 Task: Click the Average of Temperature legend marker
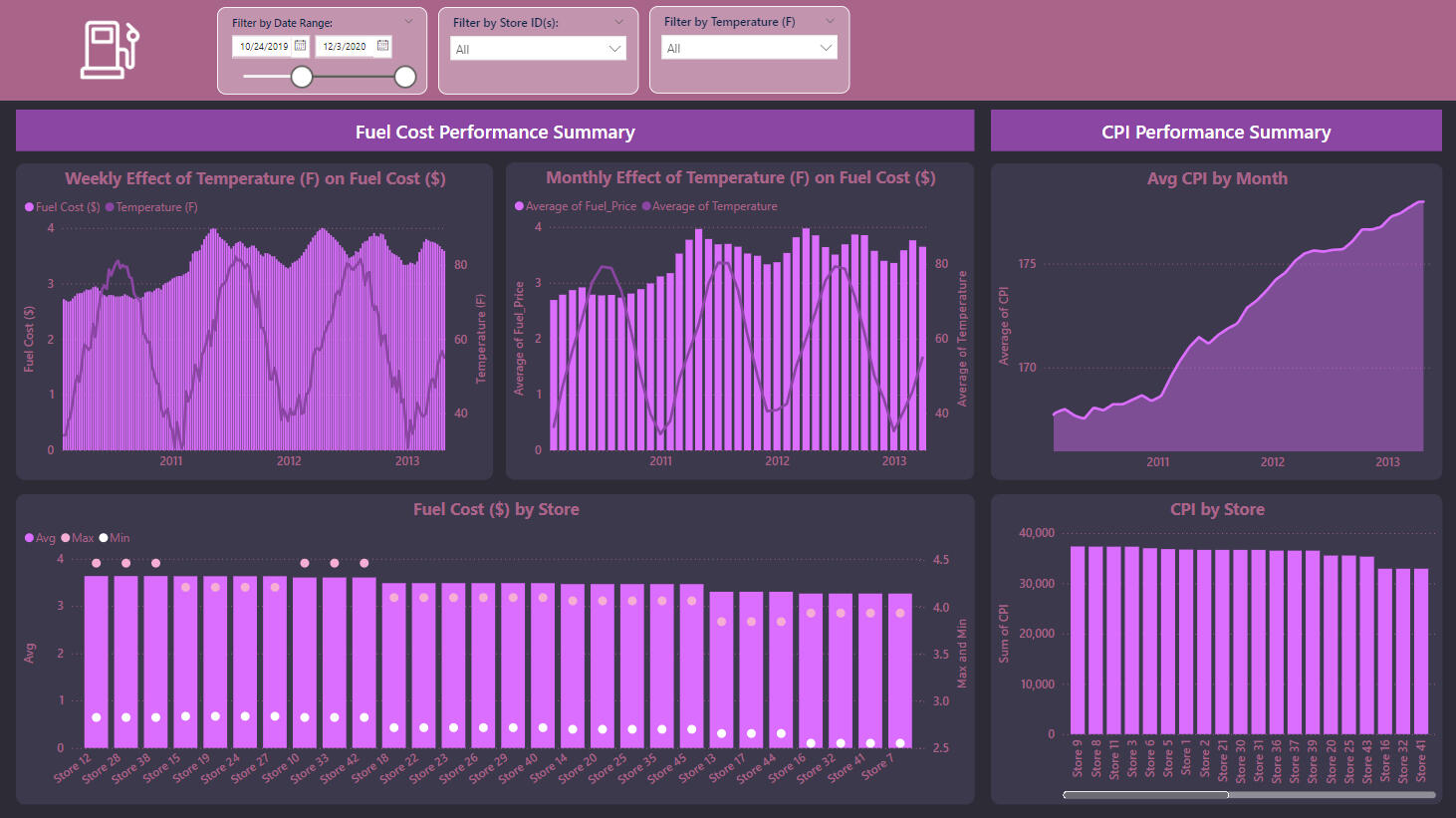[646, 206]
